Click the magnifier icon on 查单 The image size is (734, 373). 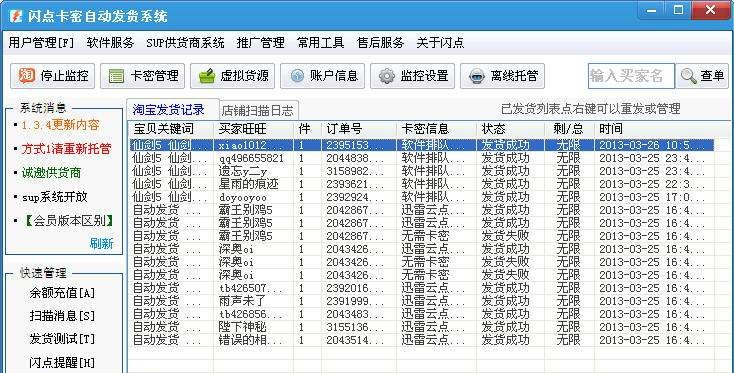[688, 76]
